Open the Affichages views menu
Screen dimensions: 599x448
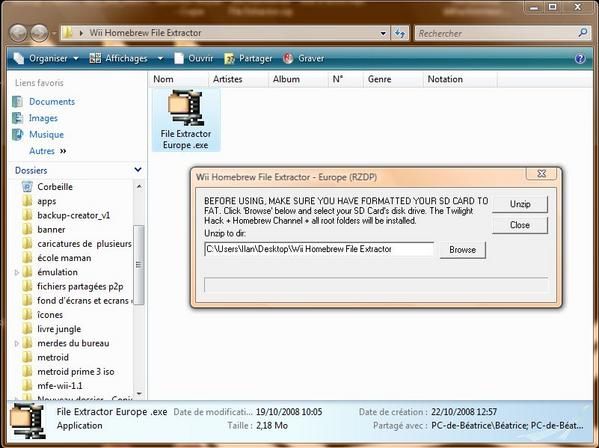click(118, 58)
